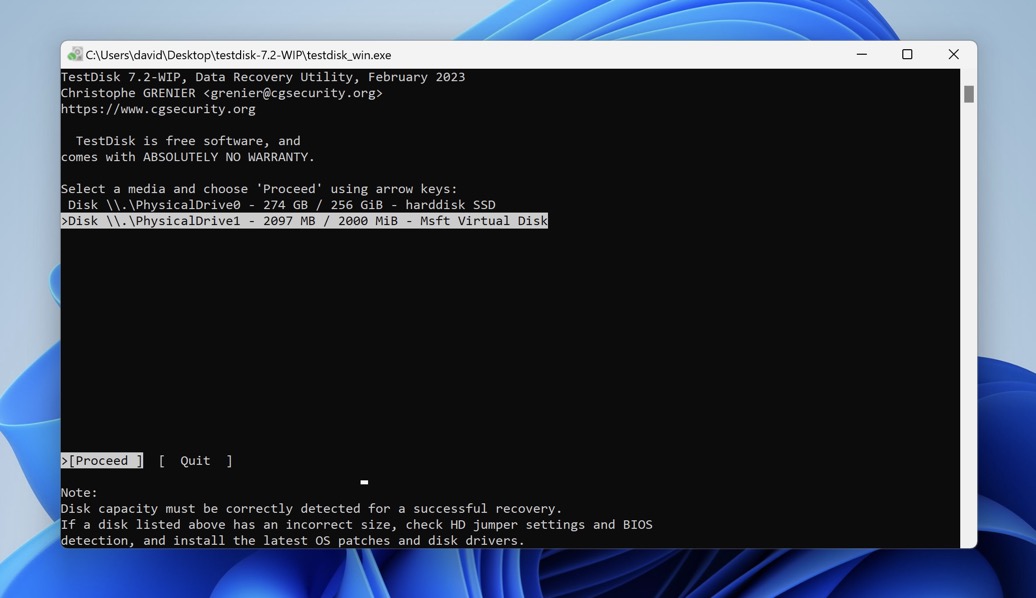Click the 'Note:' label text
This screenshot has width=1036, height=598.
(x=79, y=493)
